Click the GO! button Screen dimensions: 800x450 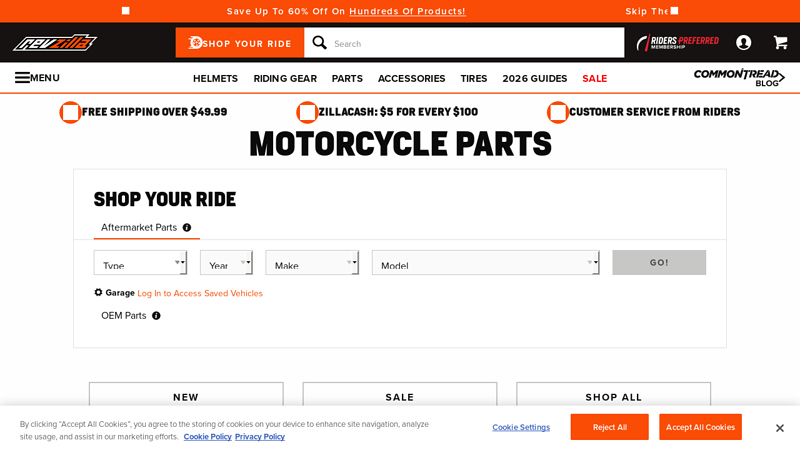point(659,263)
